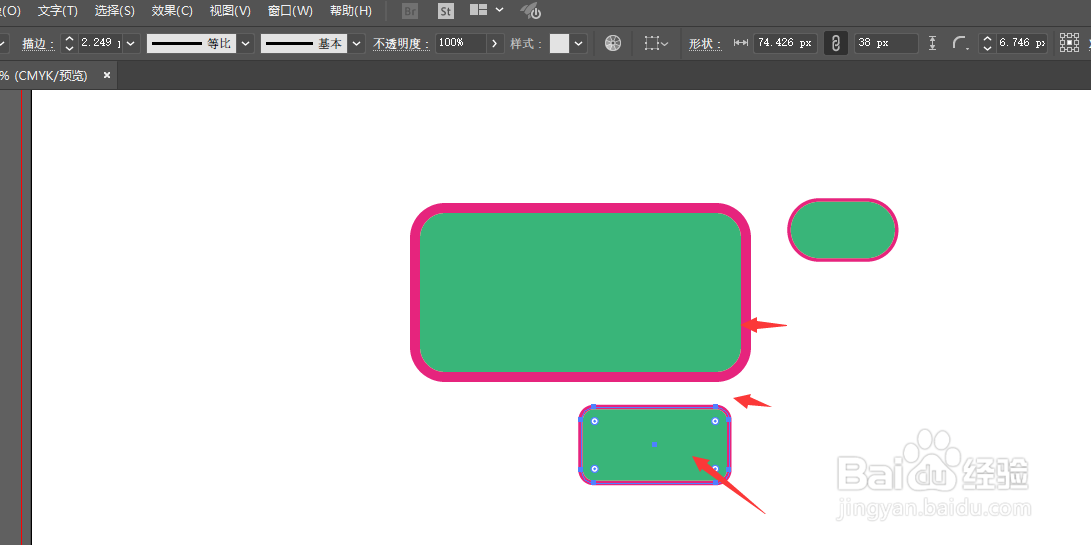Viewport: 1091px width, 545px height.
Task: Open the 窗口(W) menu
Action: tap(290, 11)
